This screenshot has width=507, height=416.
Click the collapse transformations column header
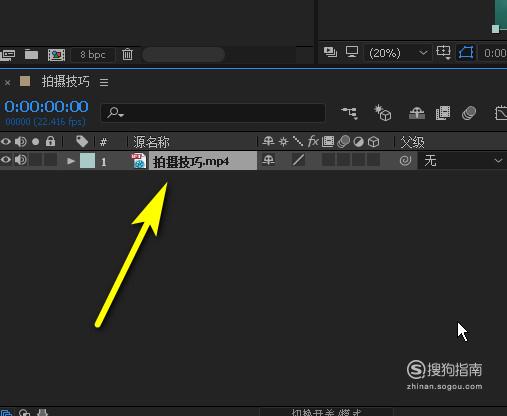pyautogui.click(x=284, y=142)
